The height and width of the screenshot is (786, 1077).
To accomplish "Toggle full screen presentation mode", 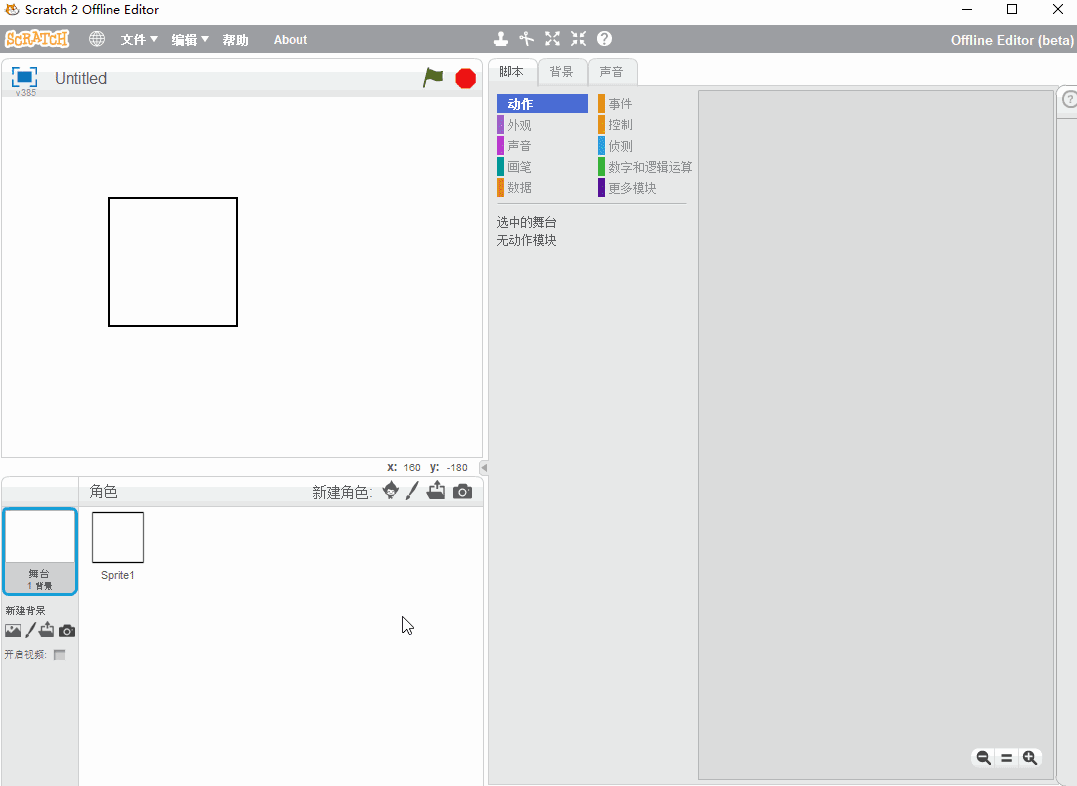I will click(x=25, y=78).
